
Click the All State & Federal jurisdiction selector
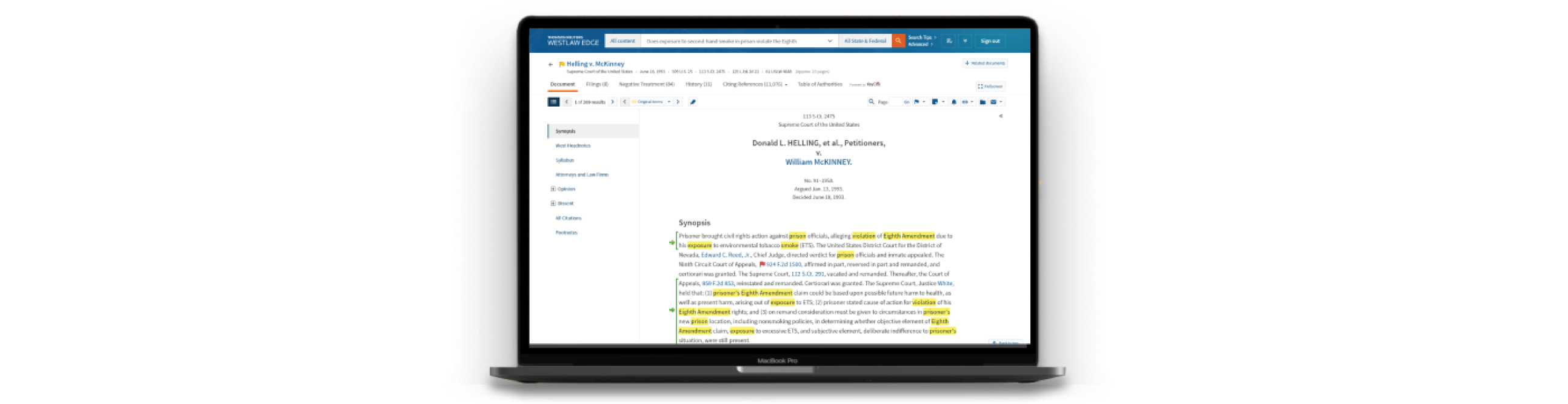point(865,41)
